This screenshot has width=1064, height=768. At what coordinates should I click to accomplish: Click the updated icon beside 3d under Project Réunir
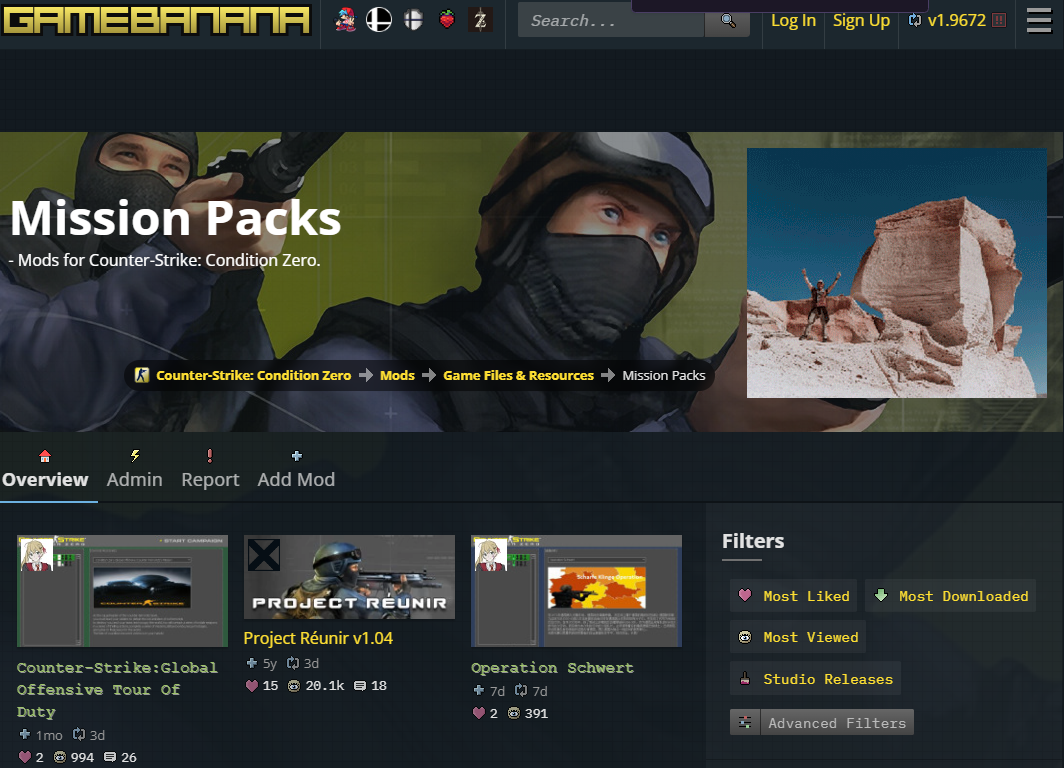coord(292,663)
